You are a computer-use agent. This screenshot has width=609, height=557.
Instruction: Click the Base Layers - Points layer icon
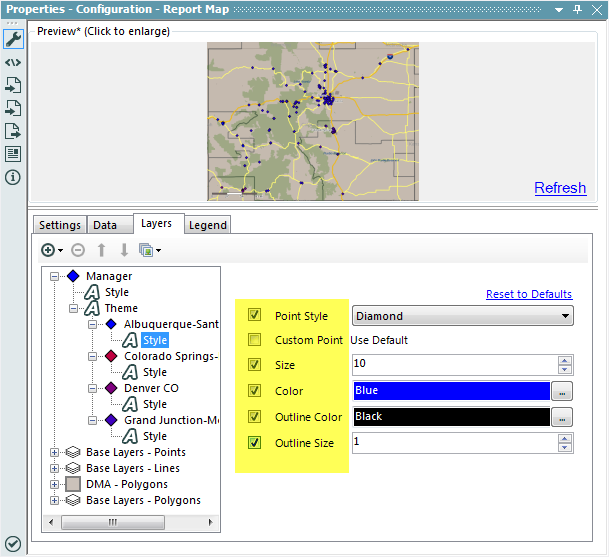[x=73, y=452]
